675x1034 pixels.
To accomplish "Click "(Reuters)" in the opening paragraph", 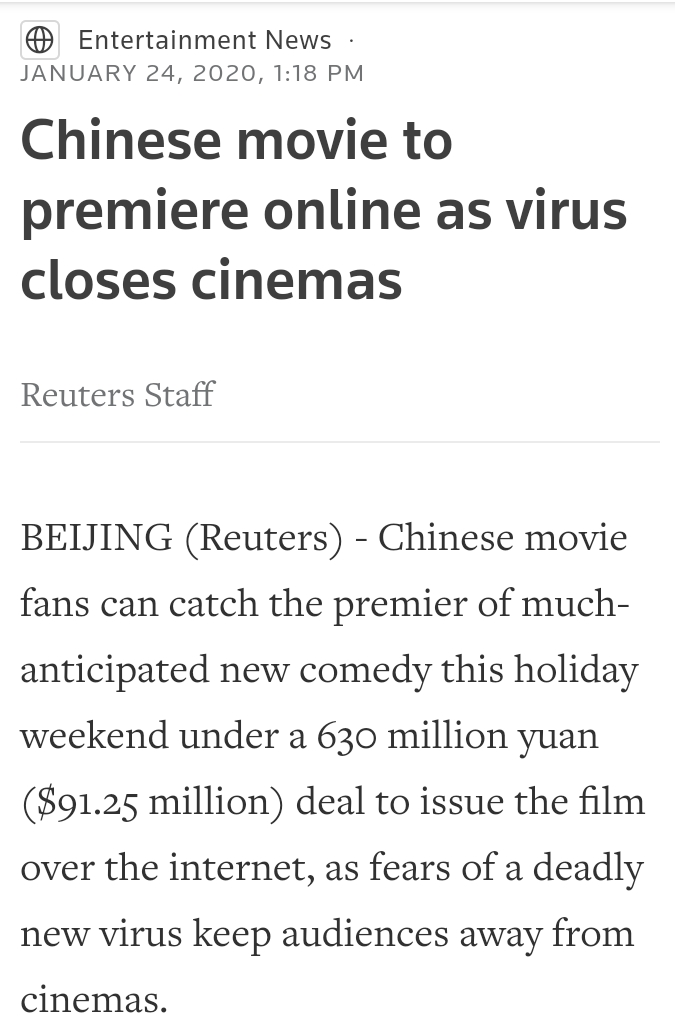I will [x=264, y=538].
